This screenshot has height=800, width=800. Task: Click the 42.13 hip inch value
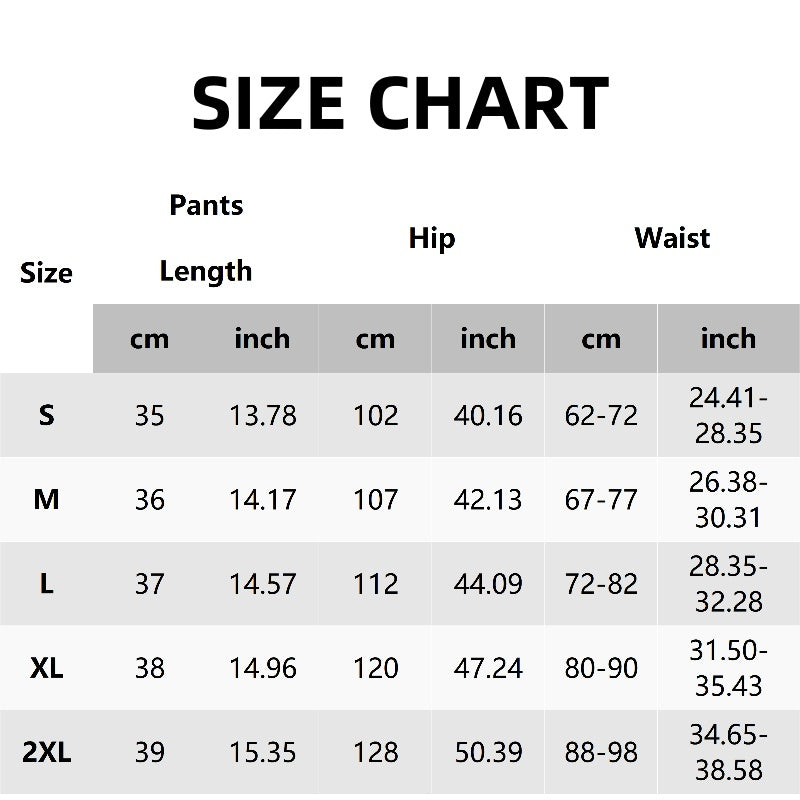(x=488, y=499)
